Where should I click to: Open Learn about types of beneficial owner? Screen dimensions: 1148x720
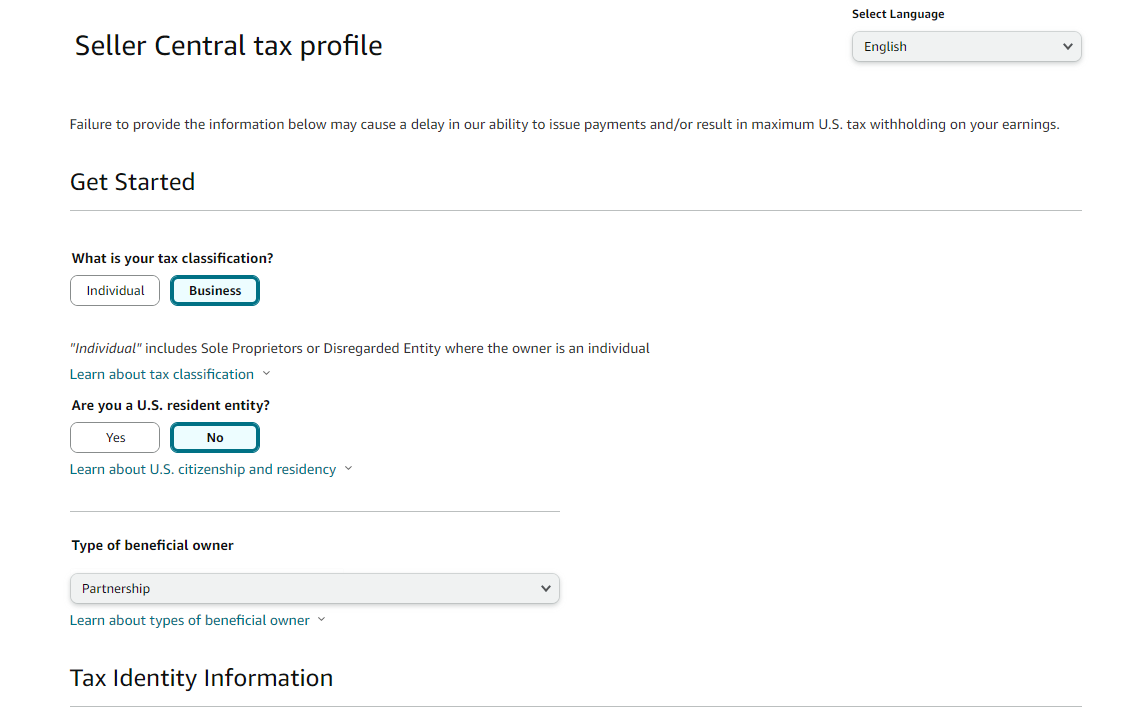(x=190, y=620)
